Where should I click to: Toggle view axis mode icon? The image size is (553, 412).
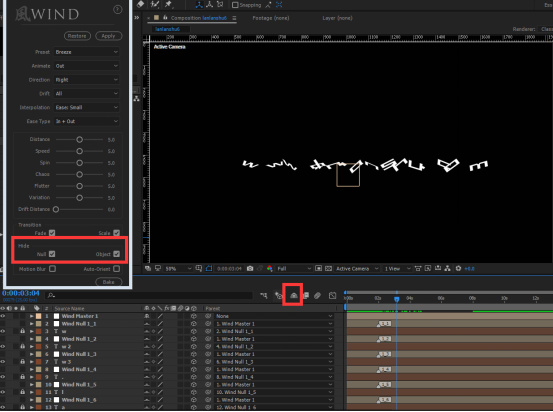tap(220, 5)
